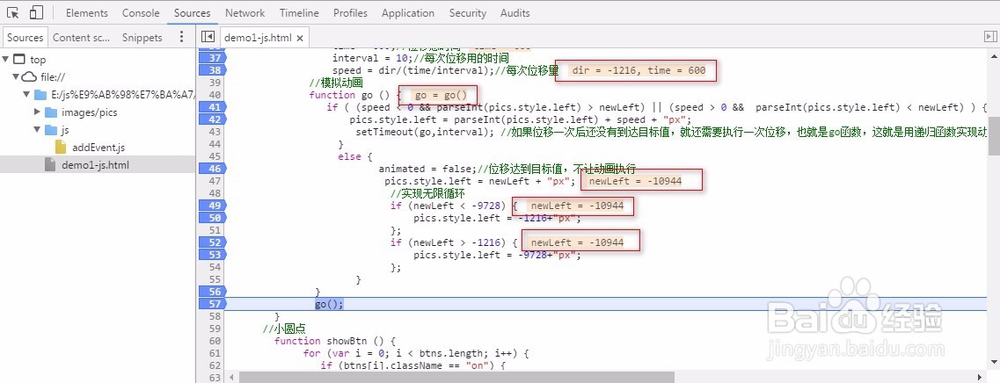This screenshot has height=383, width=1000.
Task: Activate the inspect element picker icon
Action: pyautogui.click(x=13, y=13)
